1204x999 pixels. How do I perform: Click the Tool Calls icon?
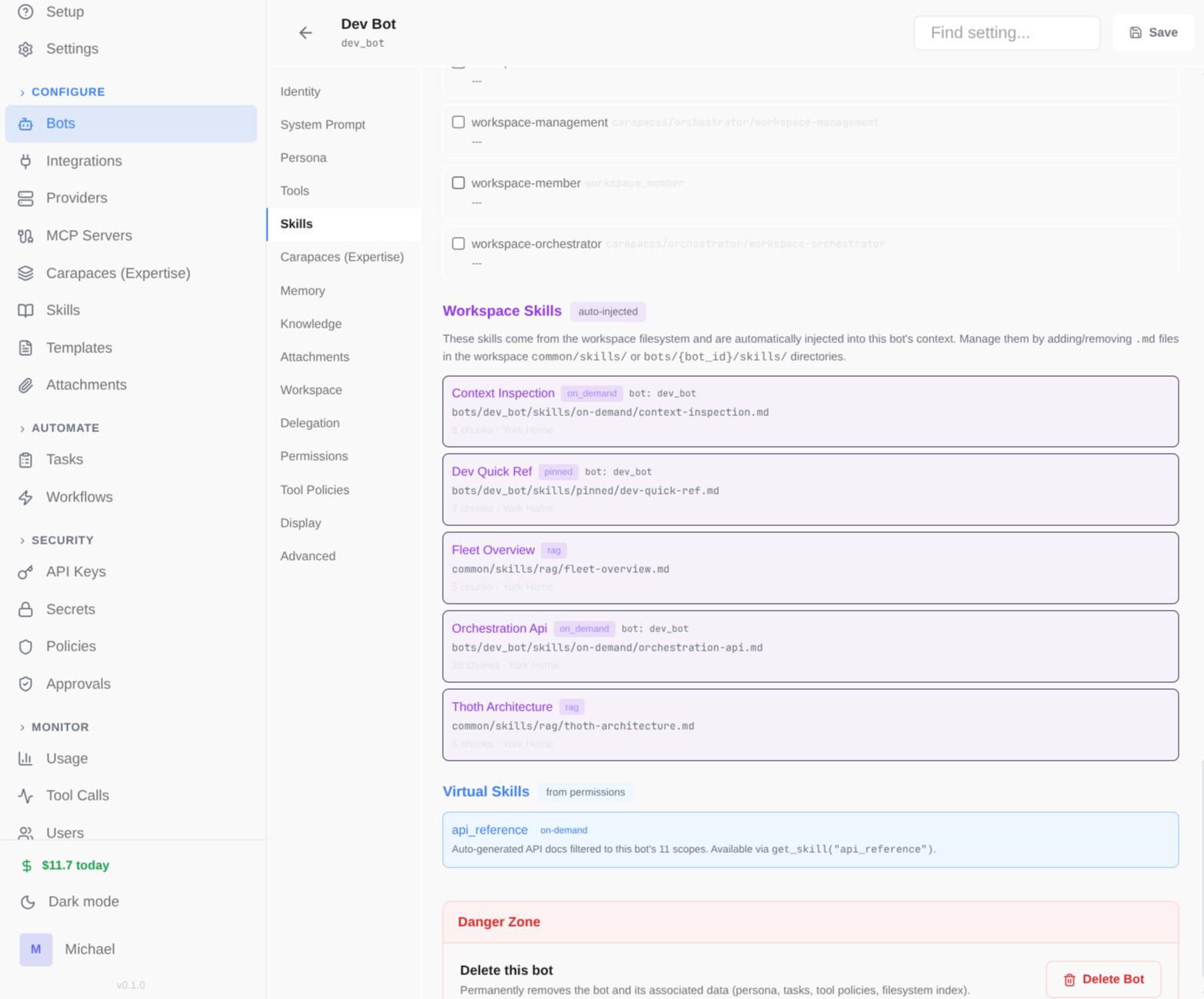25,795
